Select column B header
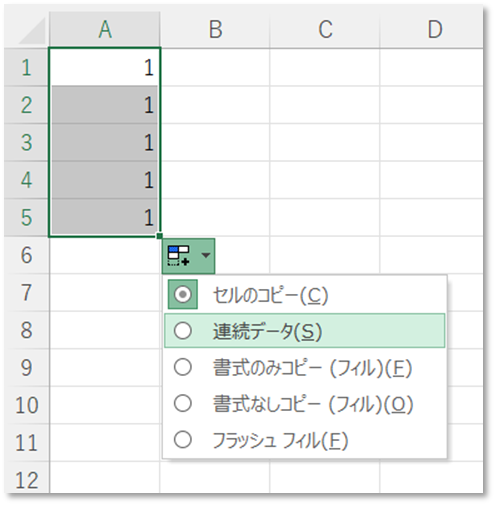Image resolution: width=496 pixels, height=506 pixels. pos(215,29)
